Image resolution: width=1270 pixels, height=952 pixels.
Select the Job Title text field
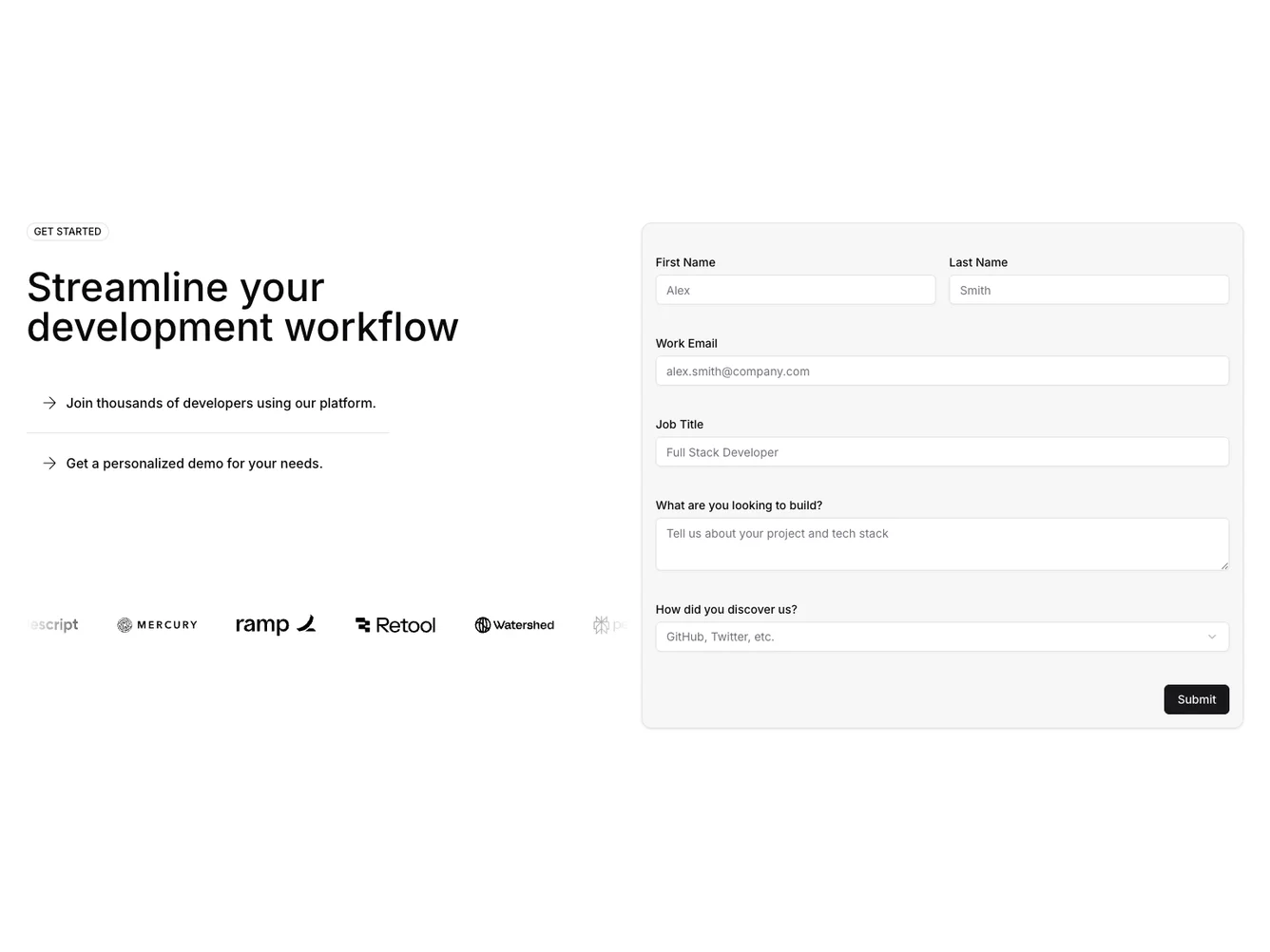pyautogui.click(x=941, y=452)
